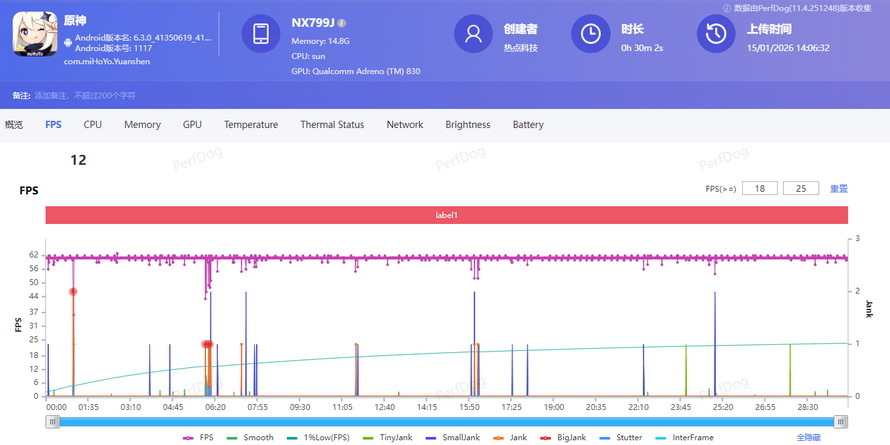Click the phone device icon
This screenshot has width=890, height=445.
point(261,33)
